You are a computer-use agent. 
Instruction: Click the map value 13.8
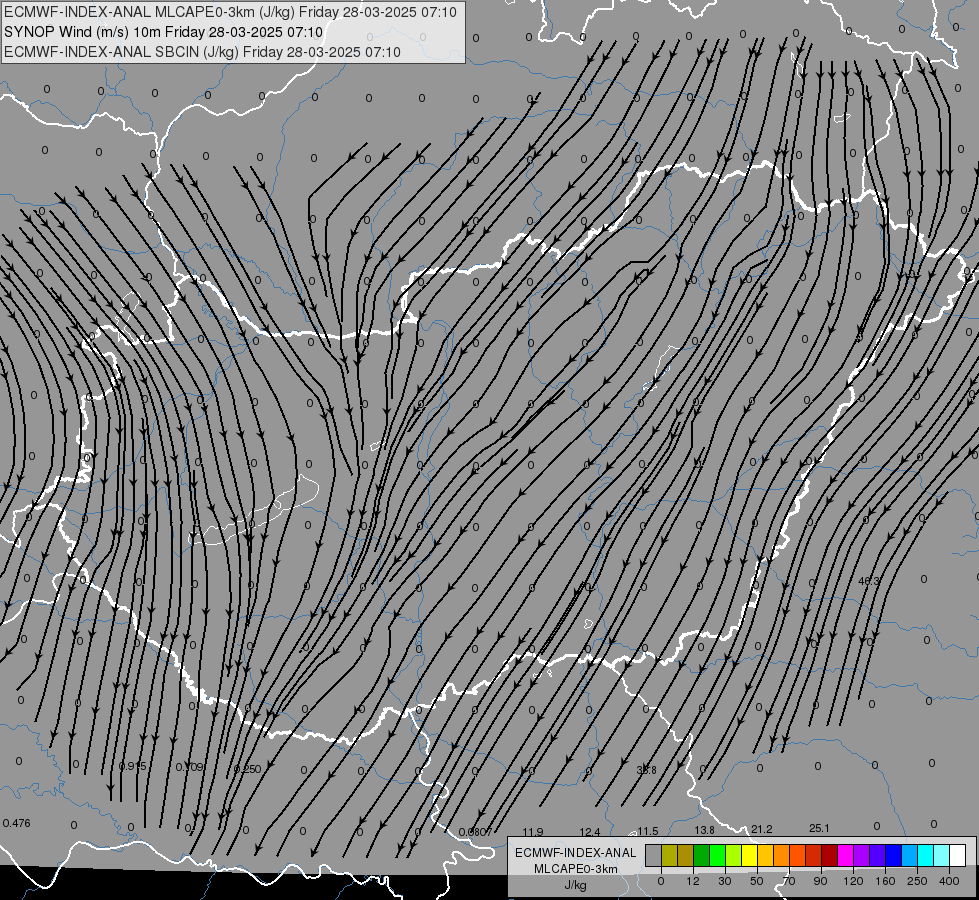click(704, 830)
